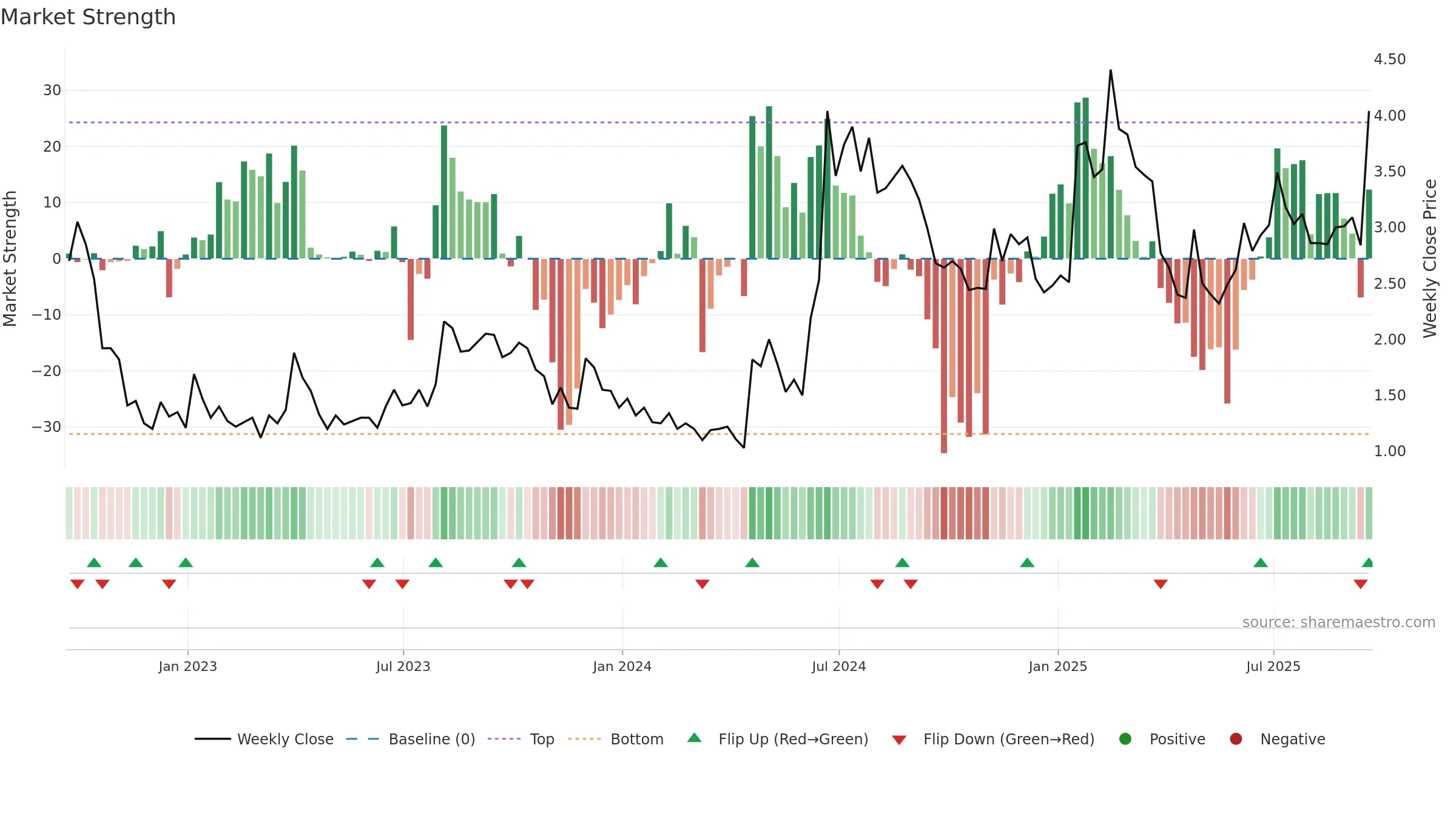This screenshot has width=1456, height=819.
Task: Toggle the Baseline (0) legend item
Action: point(411,739)
